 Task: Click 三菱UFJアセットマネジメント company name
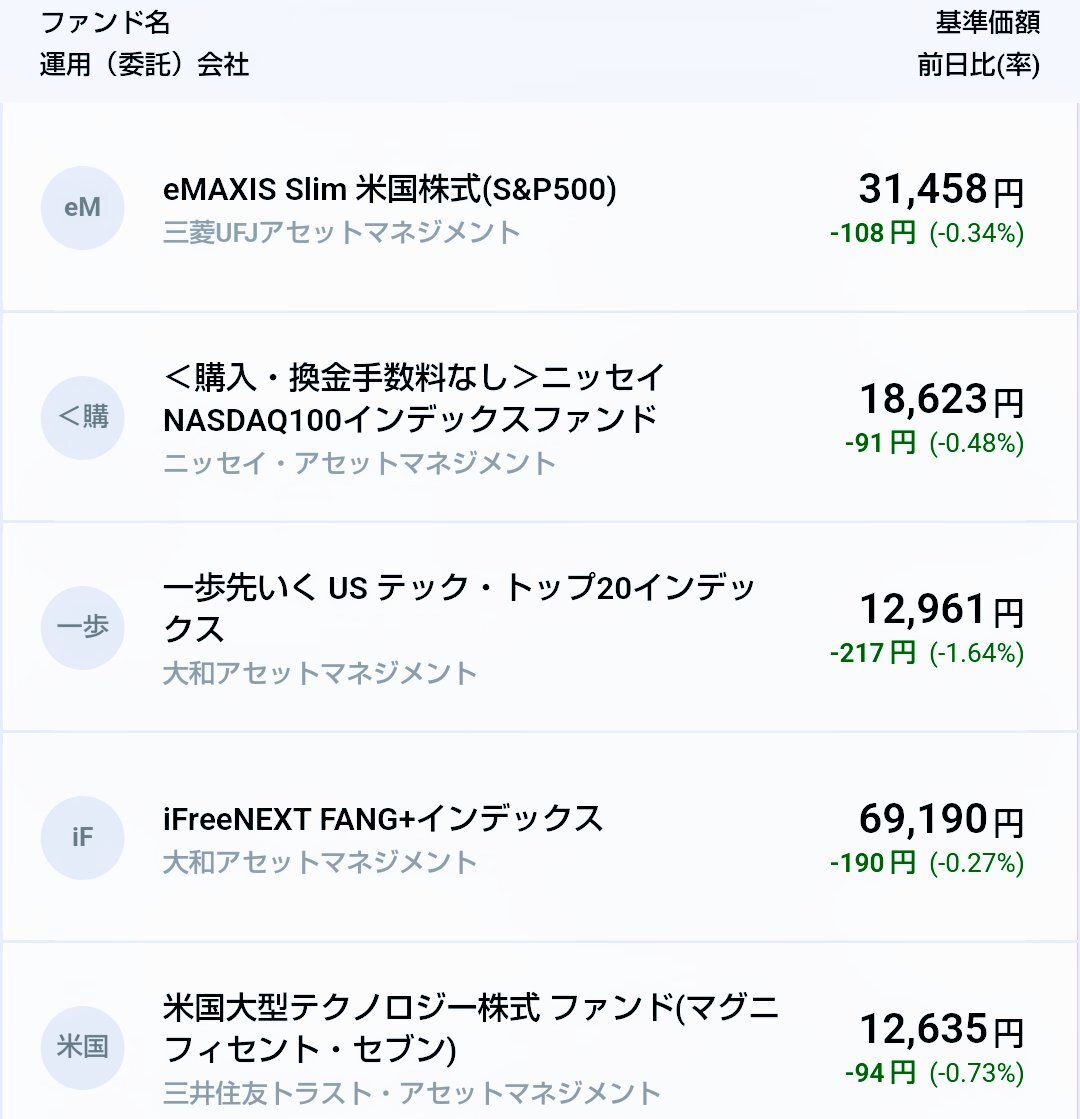(341, 233)
